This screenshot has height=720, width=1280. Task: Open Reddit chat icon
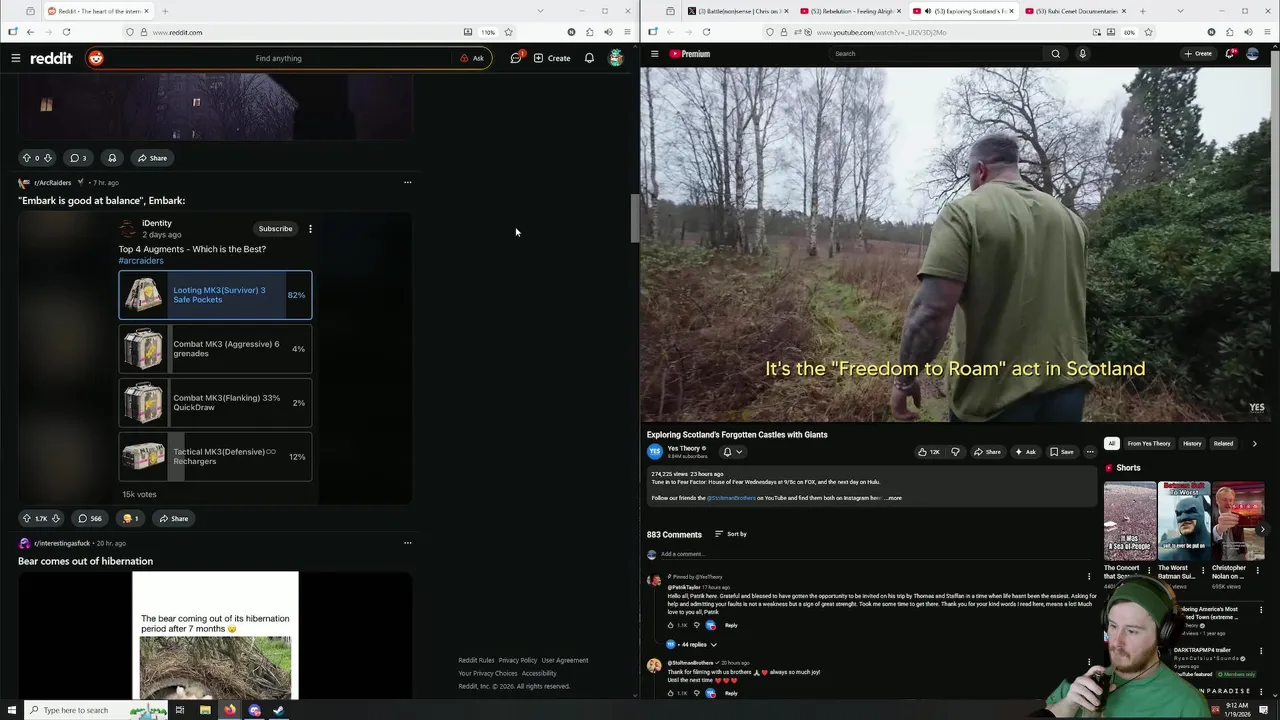coord(516,58)
